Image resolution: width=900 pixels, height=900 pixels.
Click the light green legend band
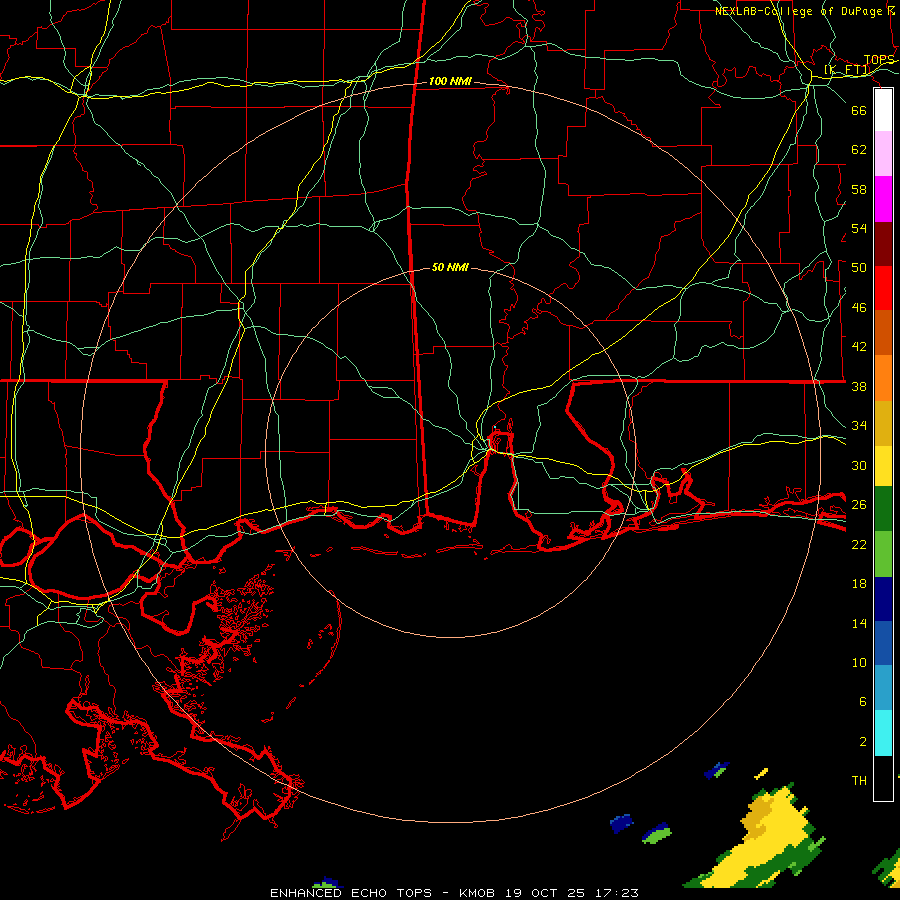pos(883,554)
